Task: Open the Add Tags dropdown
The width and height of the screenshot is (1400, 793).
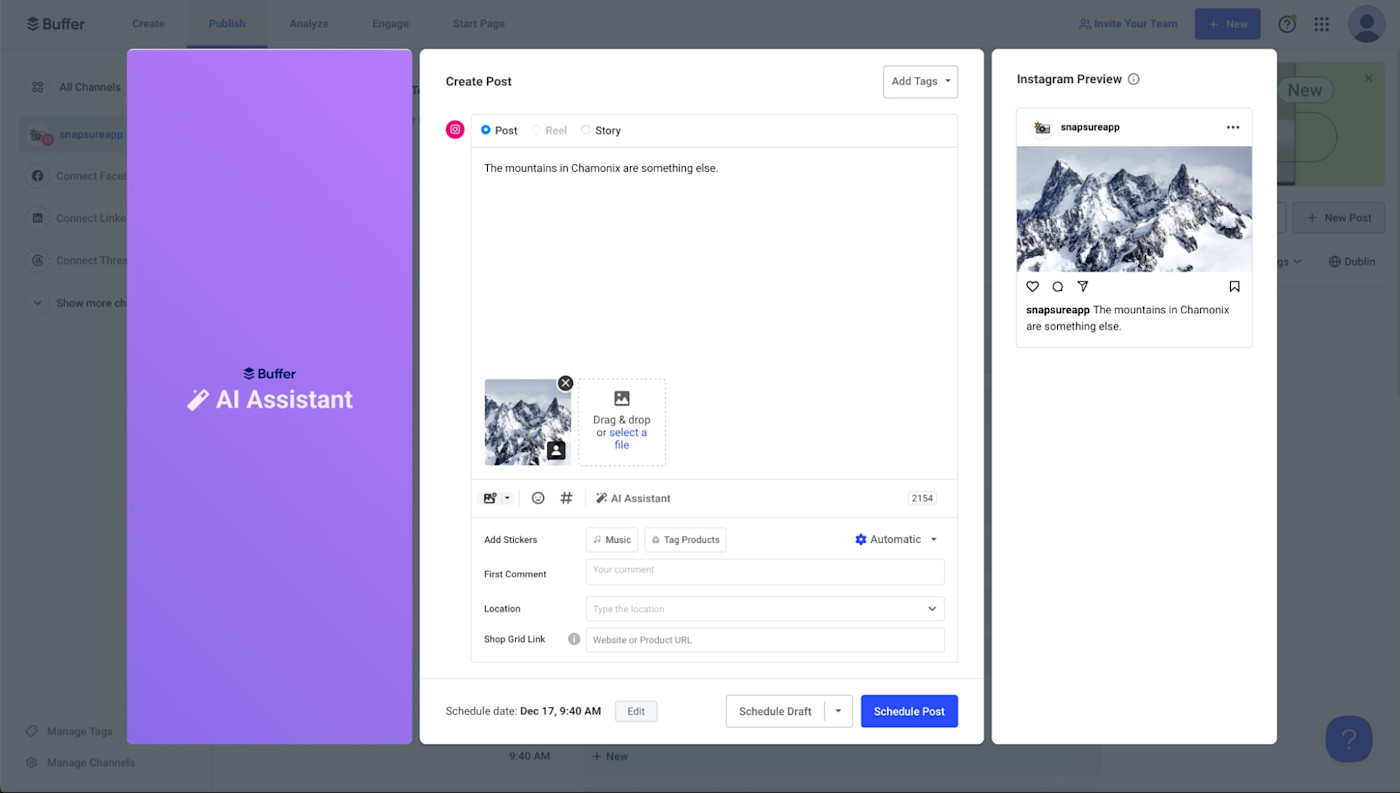Action: [x=920, y=82]
